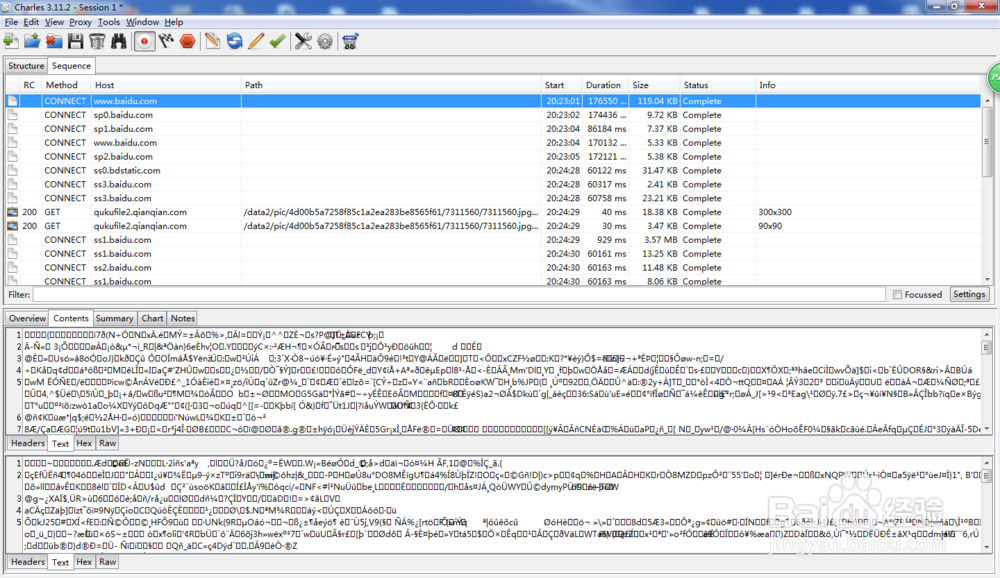Click the New Session toolbar icon

coord(10,41)
